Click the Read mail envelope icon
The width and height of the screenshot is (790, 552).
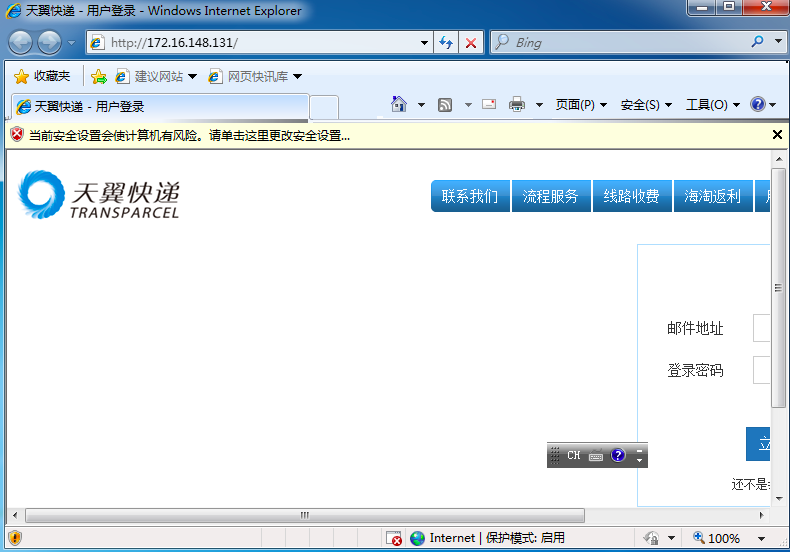[x=489, y=105]
